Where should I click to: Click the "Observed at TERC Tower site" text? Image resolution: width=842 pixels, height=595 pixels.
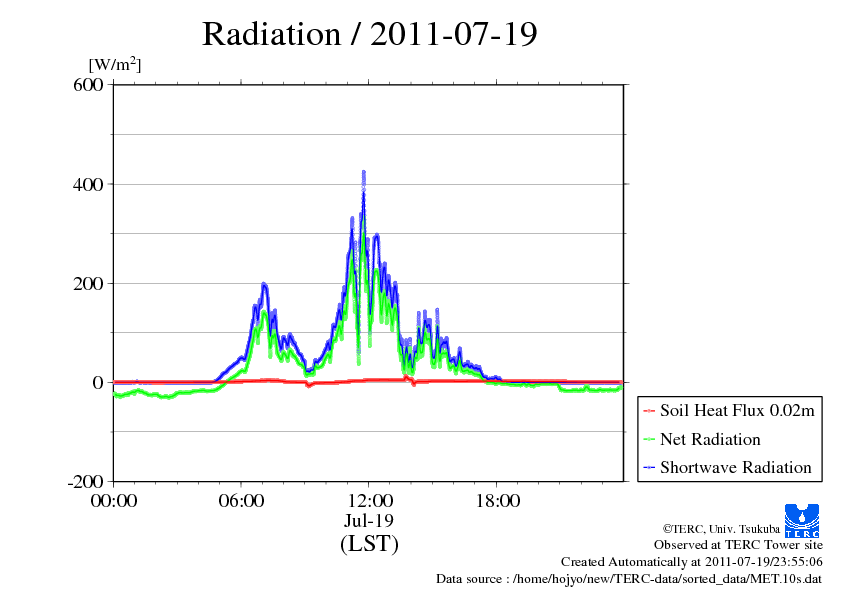coord(738,545)
